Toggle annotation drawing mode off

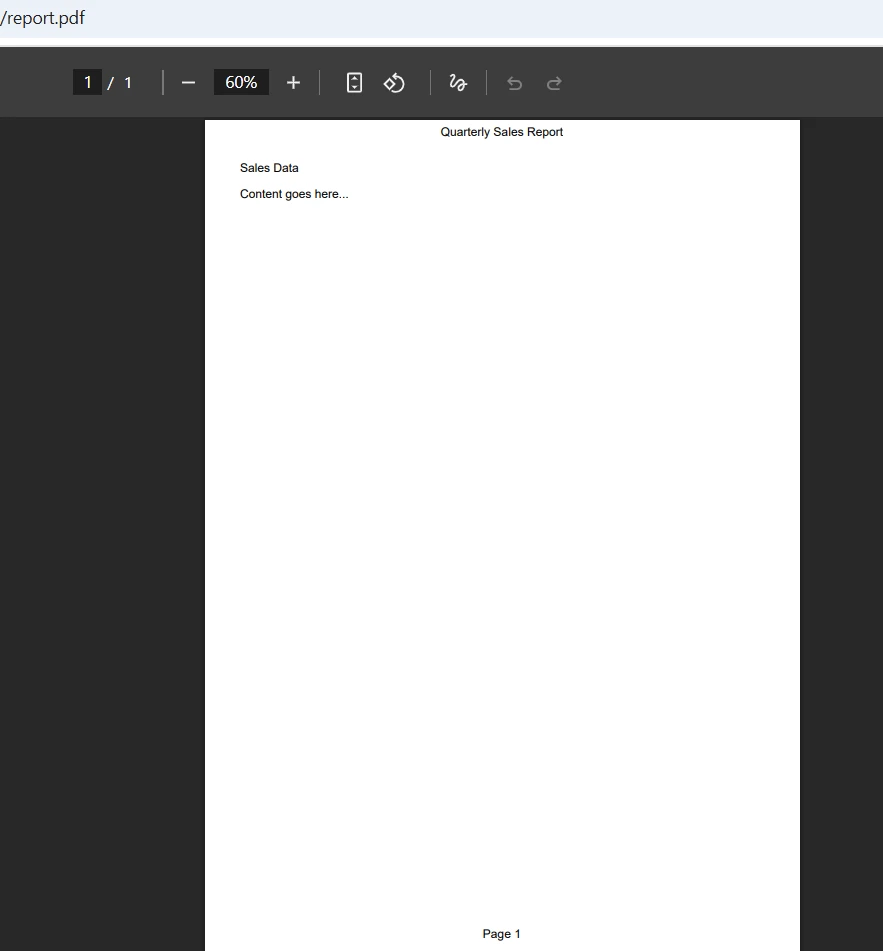click(457, 82)
